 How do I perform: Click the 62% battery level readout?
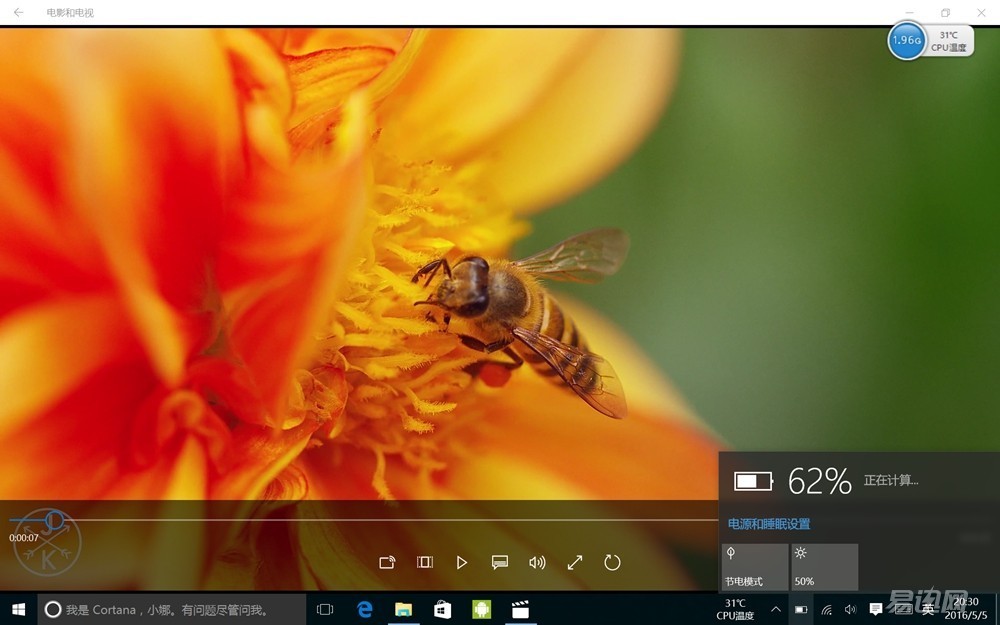(x=820, y=481)
